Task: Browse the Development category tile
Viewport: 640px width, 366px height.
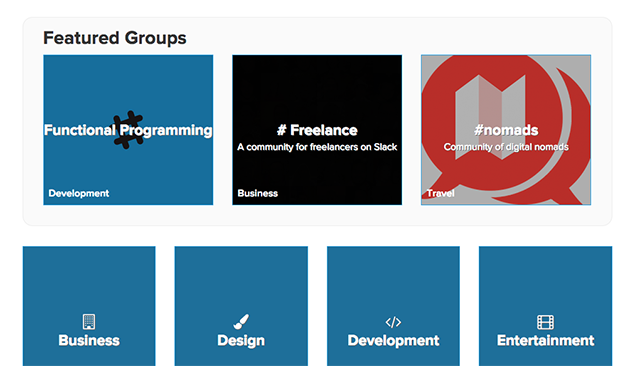Action: [393, 306]
